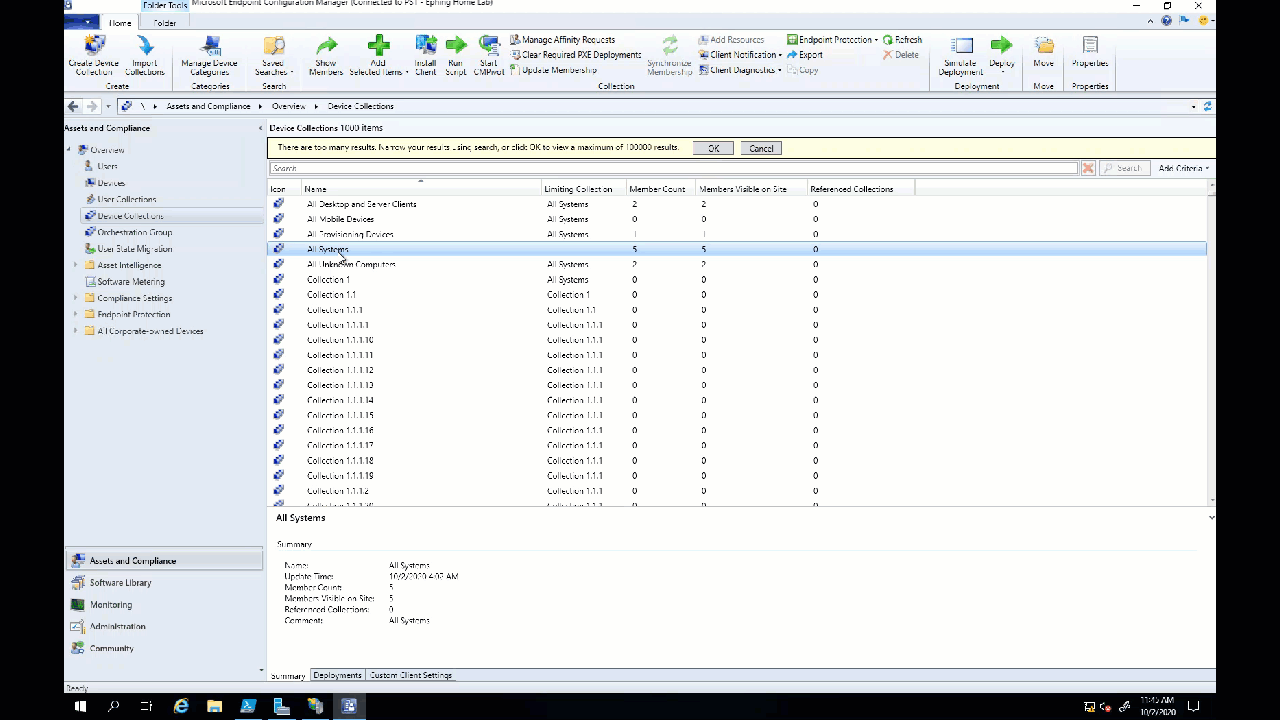Sort by the Name column header
Image resolution: width=1280 pixels, height=720 pixels.
421,189
